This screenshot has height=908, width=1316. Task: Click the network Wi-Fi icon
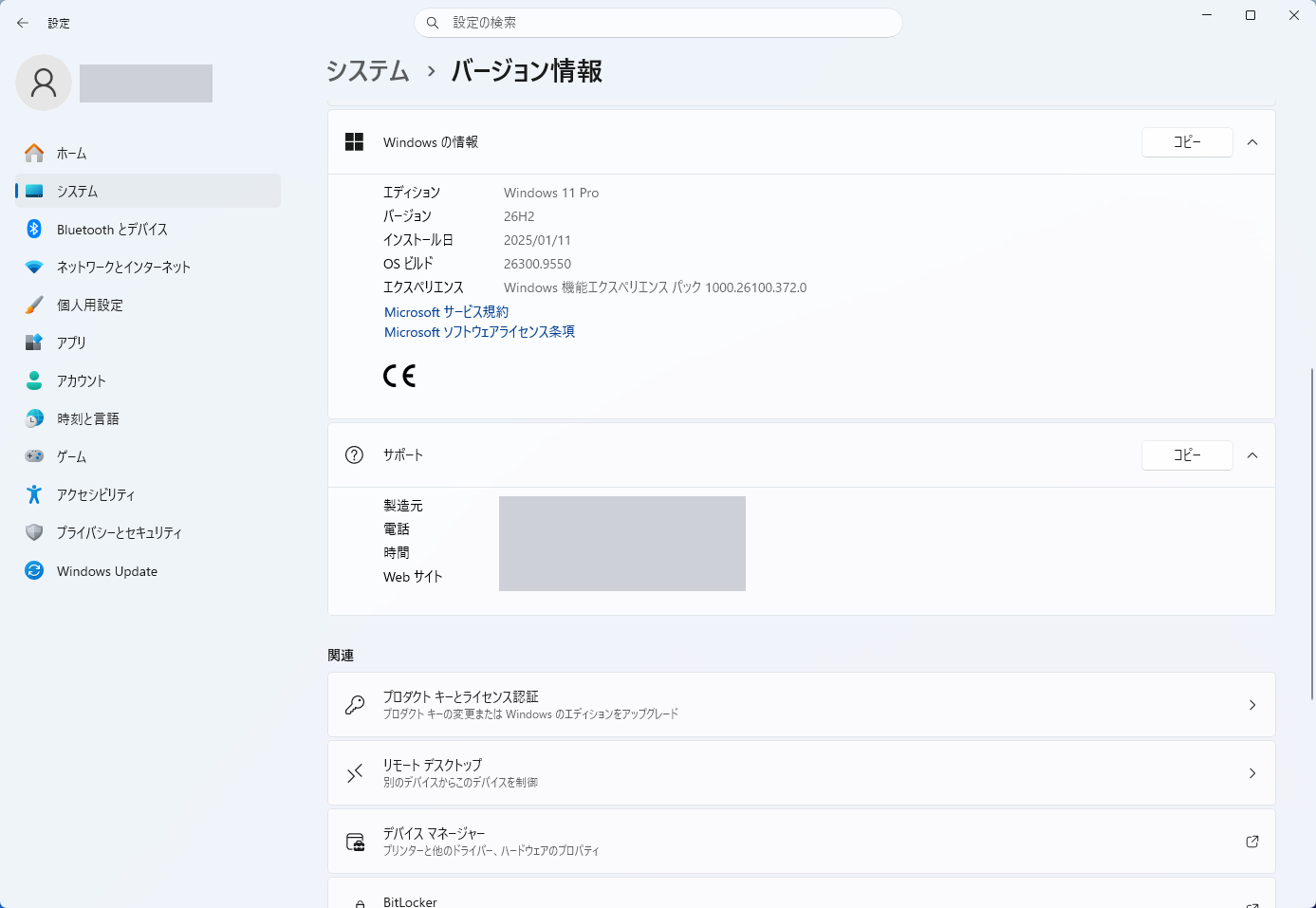[x=34, y=267]
